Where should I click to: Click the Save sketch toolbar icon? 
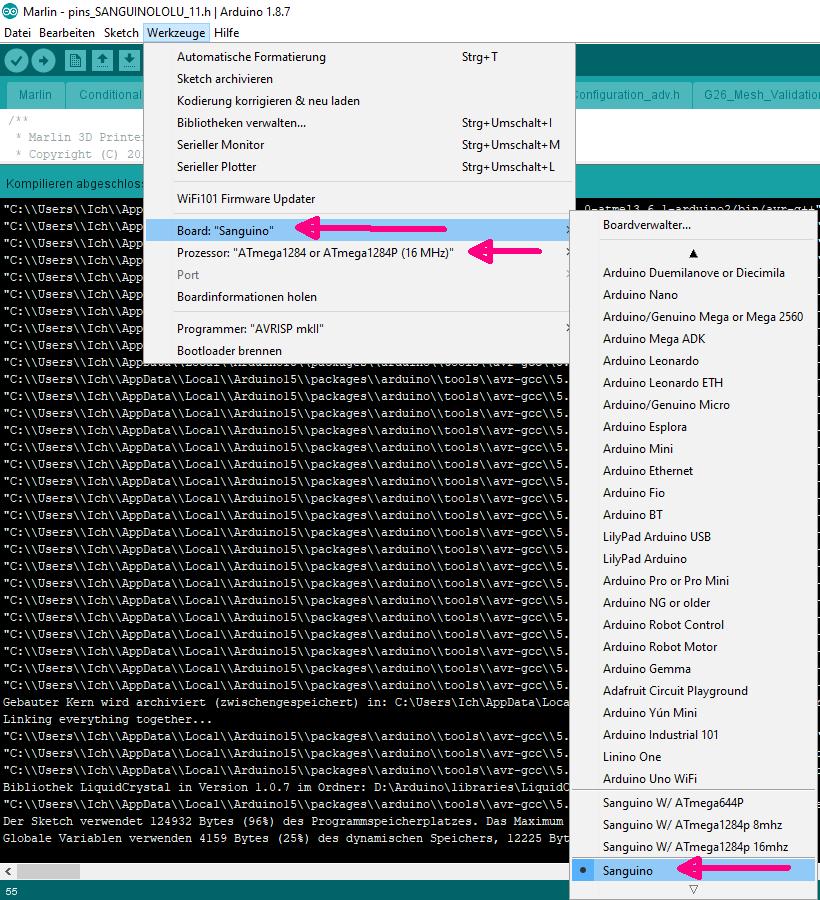point(130,60)
